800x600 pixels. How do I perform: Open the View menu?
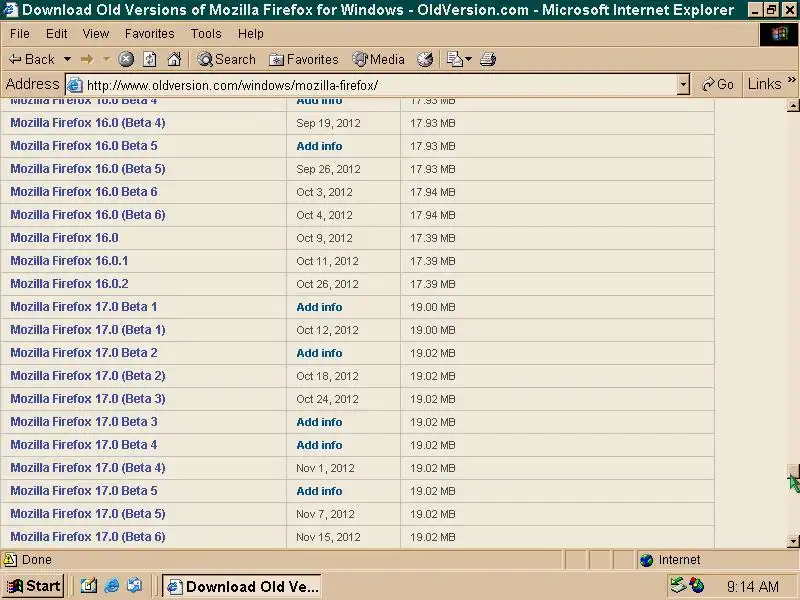click(x=96, y=34)
